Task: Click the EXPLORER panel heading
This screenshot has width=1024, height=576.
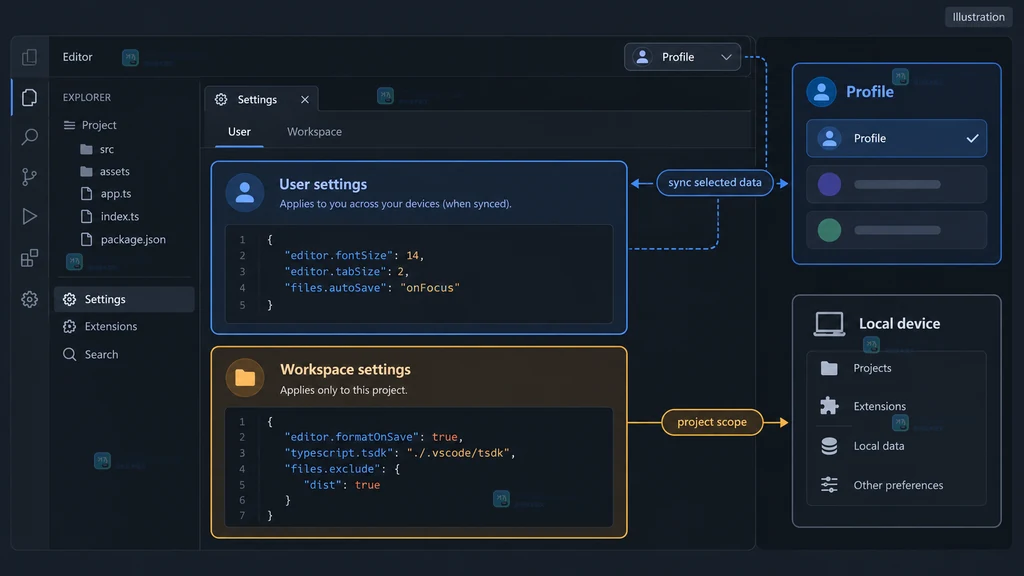Action: pyautogui.click(x=87, y=97)
